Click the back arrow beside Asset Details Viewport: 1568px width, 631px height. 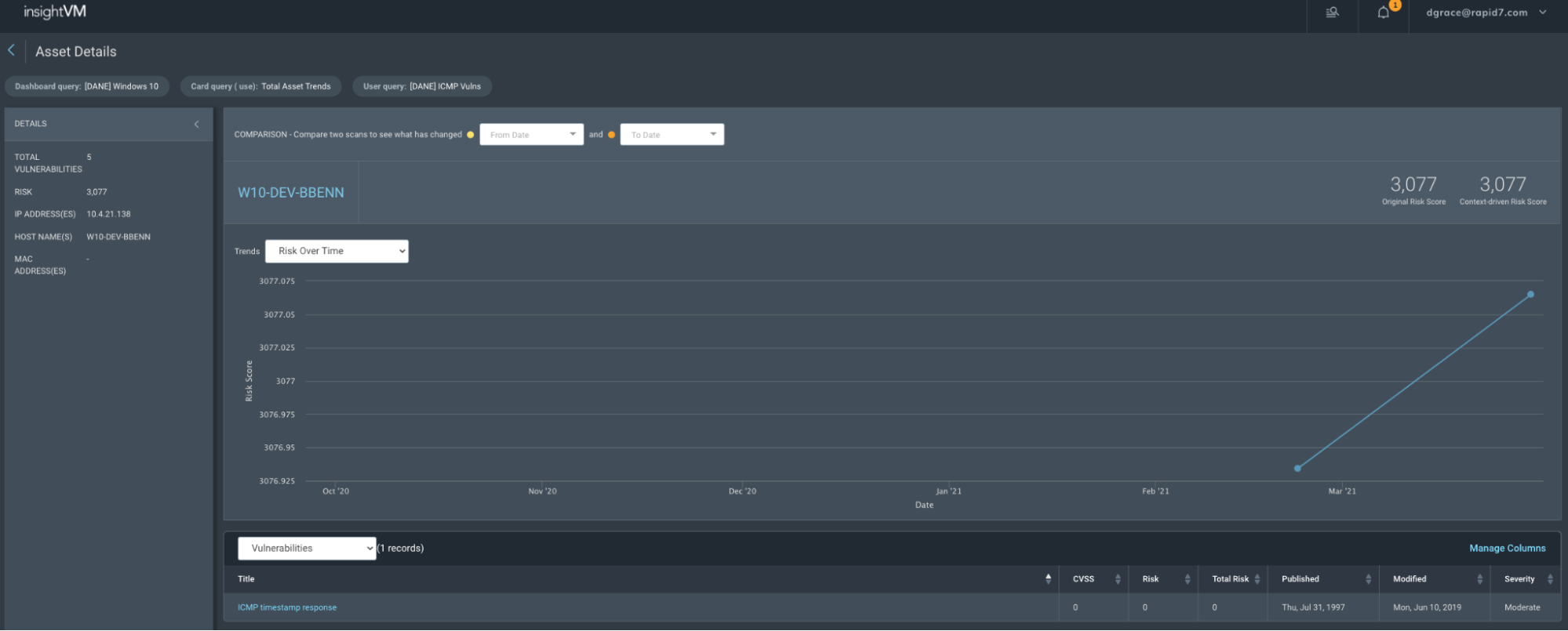[12, 50]
